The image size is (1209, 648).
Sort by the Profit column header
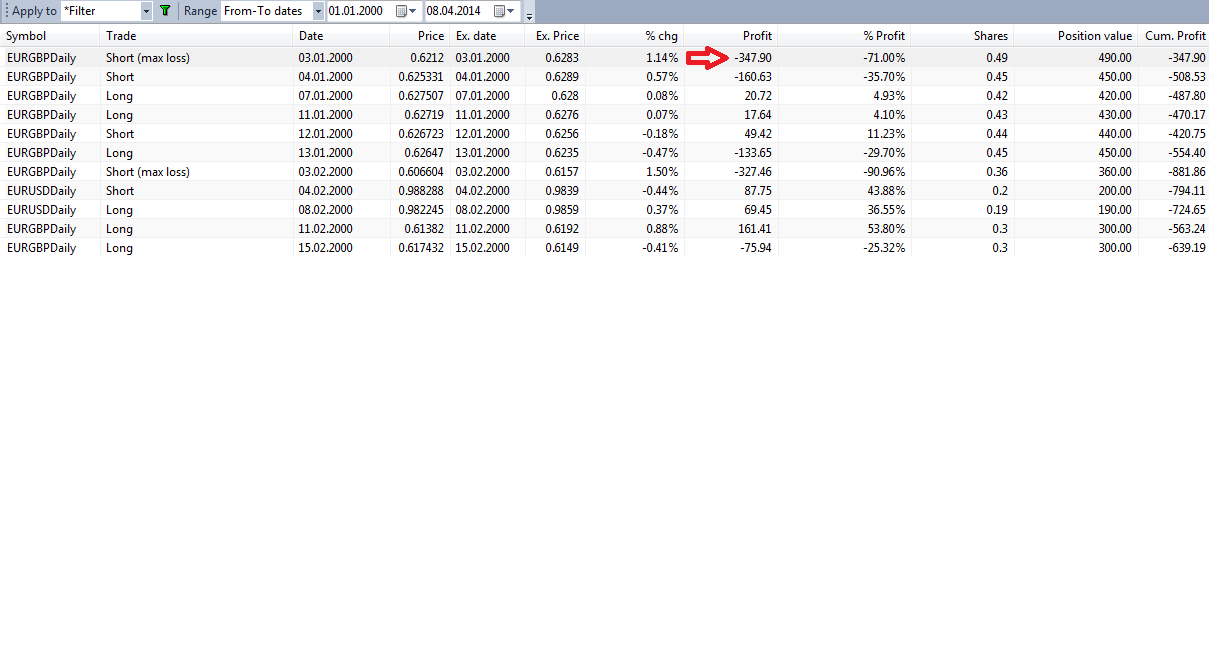coord(731,36)
